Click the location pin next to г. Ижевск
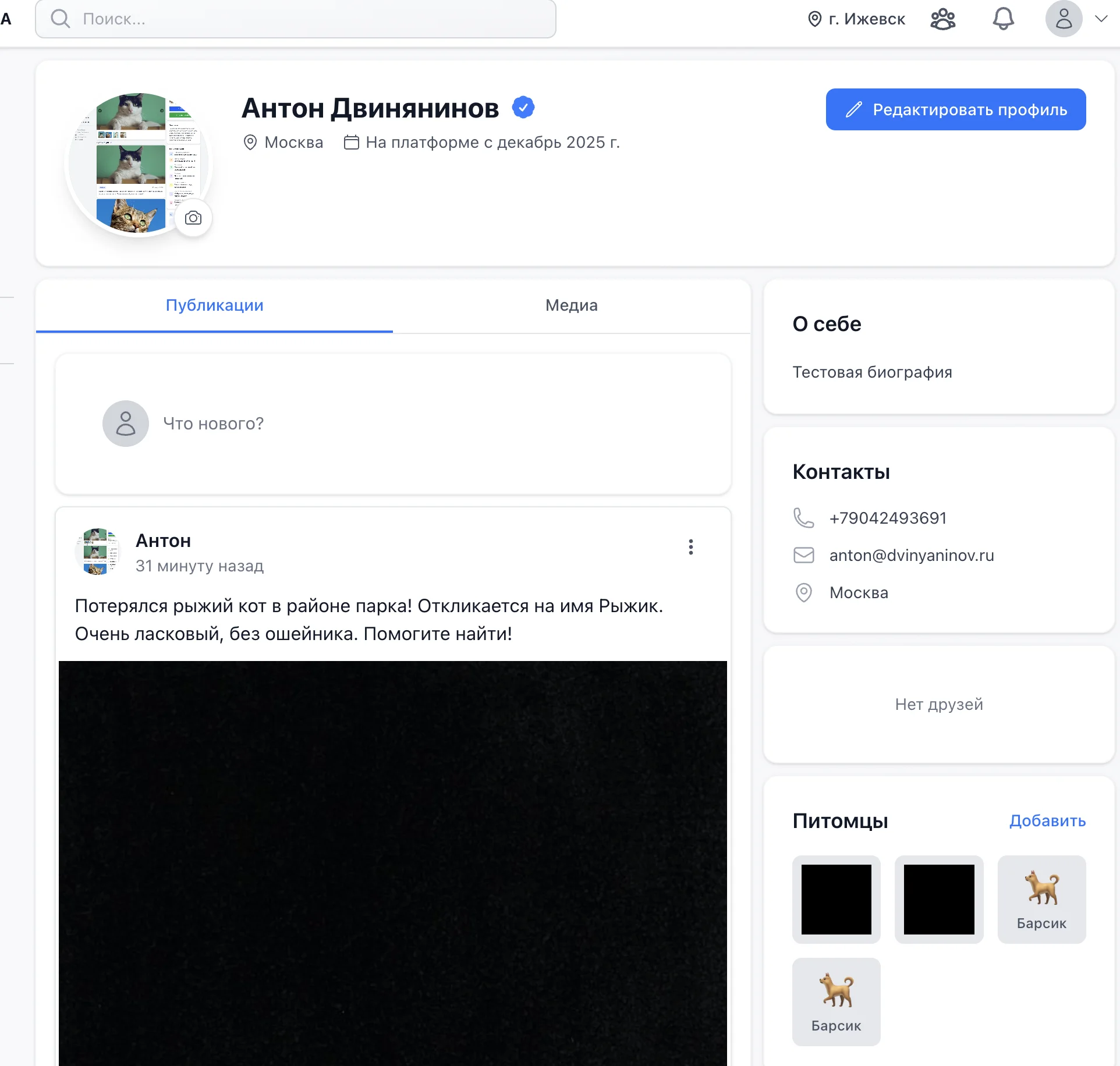 [x=815, y=19]
